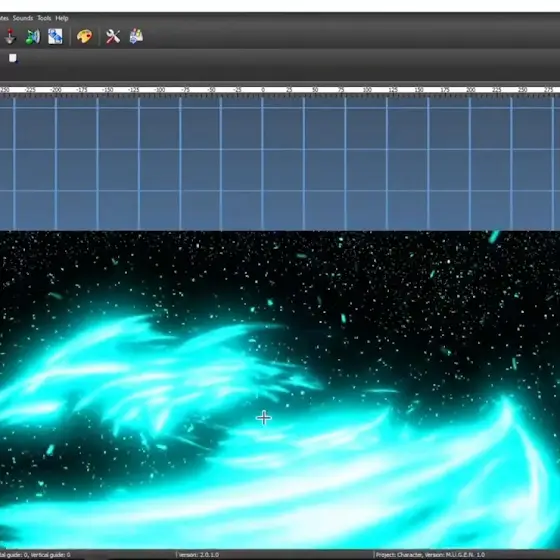Select the 'Version: 2.0.1.0' status bar text

point(199,555)
